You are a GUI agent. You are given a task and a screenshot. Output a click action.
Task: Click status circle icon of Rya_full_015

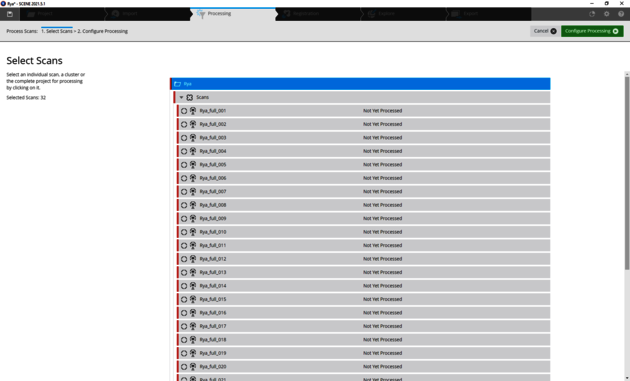[184, 299]
